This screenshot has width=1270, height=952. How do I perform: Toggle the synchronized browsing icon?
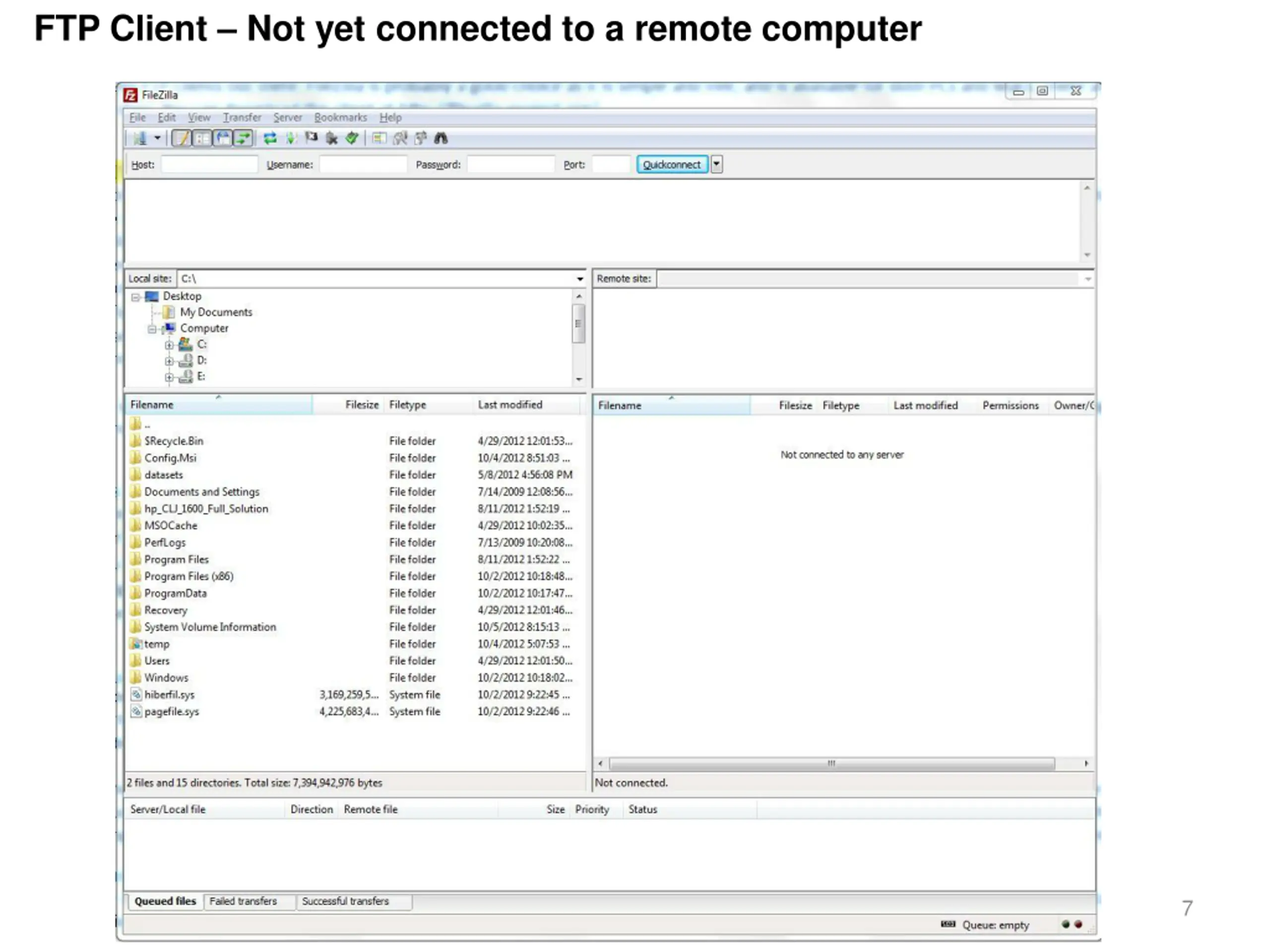(x=421, y=138)
